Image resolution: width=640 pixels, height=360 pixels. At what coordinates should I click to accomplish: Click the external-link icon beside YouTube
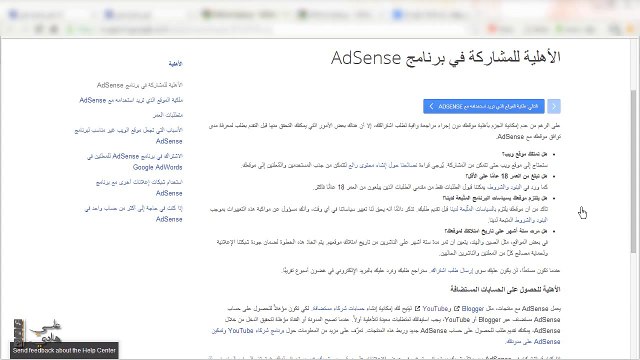point(418,309)
